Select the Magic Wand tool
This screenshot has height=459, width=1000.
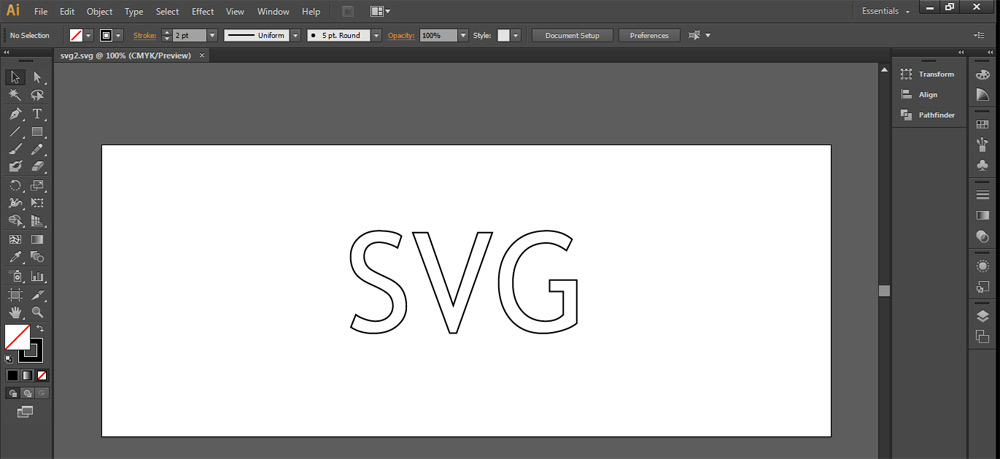[16, 96]
